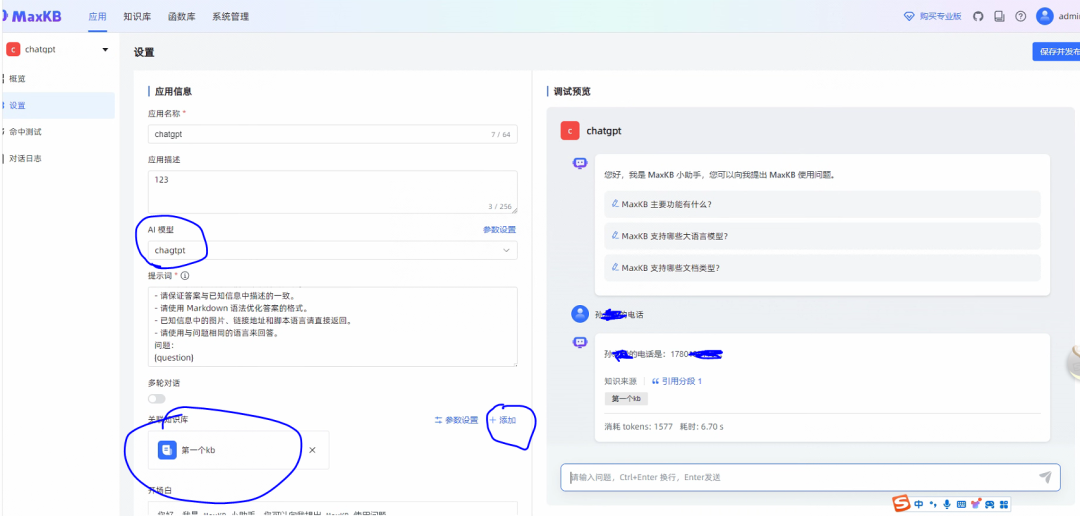Image resolution: width=1080 pixels, height=516 pixels.
Task: Ask the suggested question MaxKB 支持哪些文档类型?
Action: point(822,267)
